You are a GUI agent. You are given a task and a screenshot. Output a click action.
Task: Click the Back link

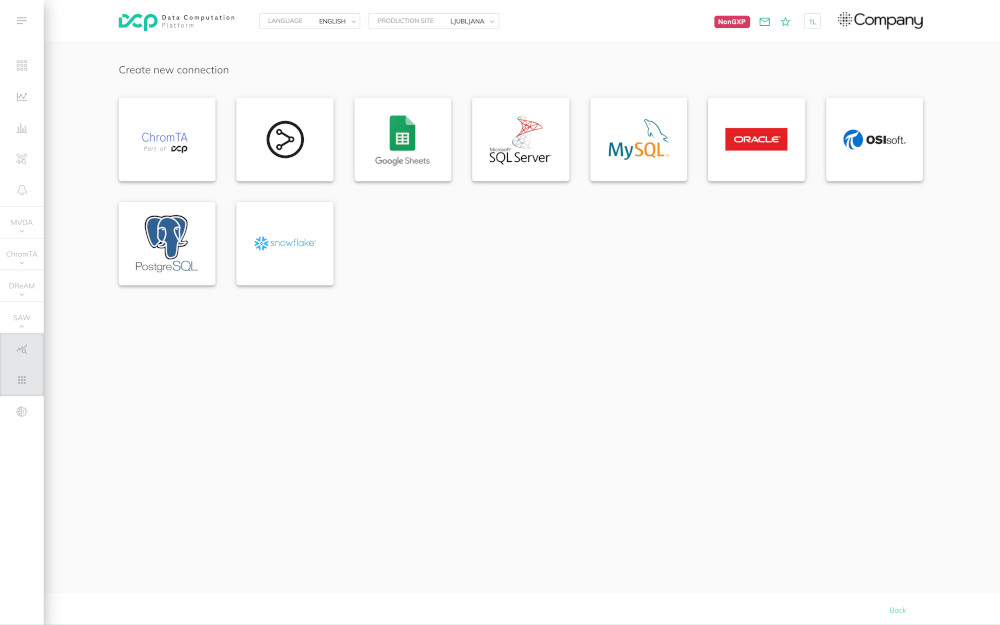(897, 610)
